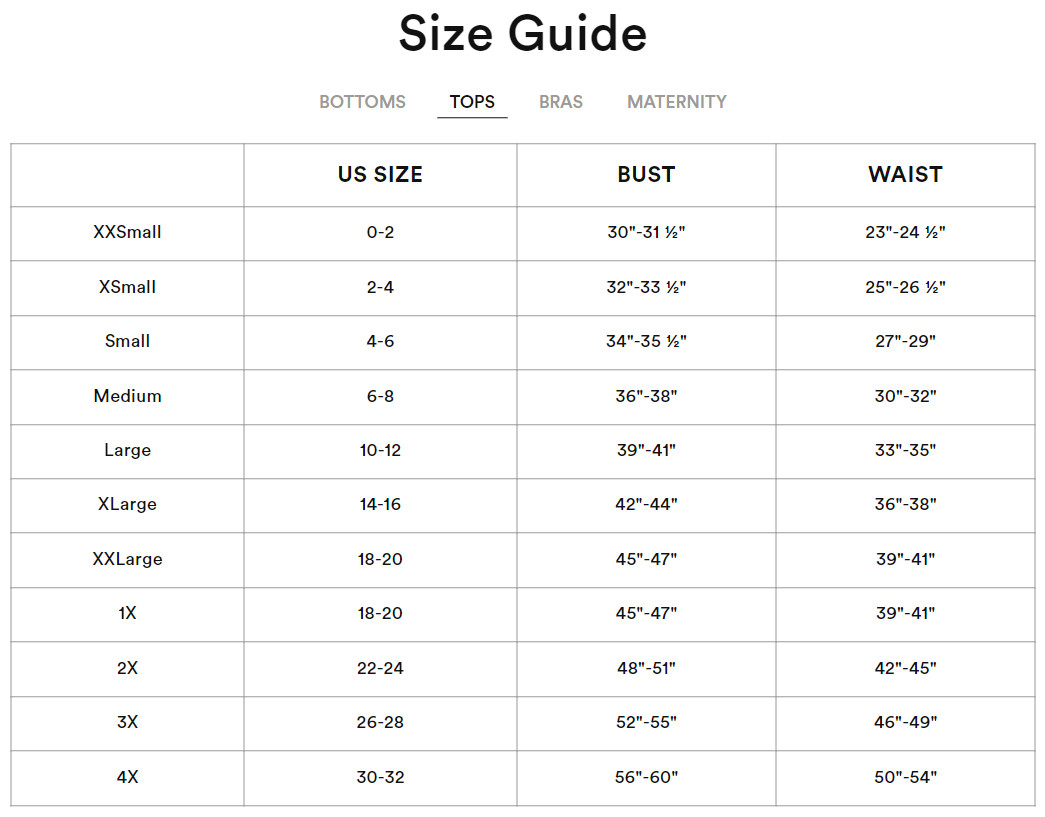
Task: Click the Medium size label
Action: (127, 396)
